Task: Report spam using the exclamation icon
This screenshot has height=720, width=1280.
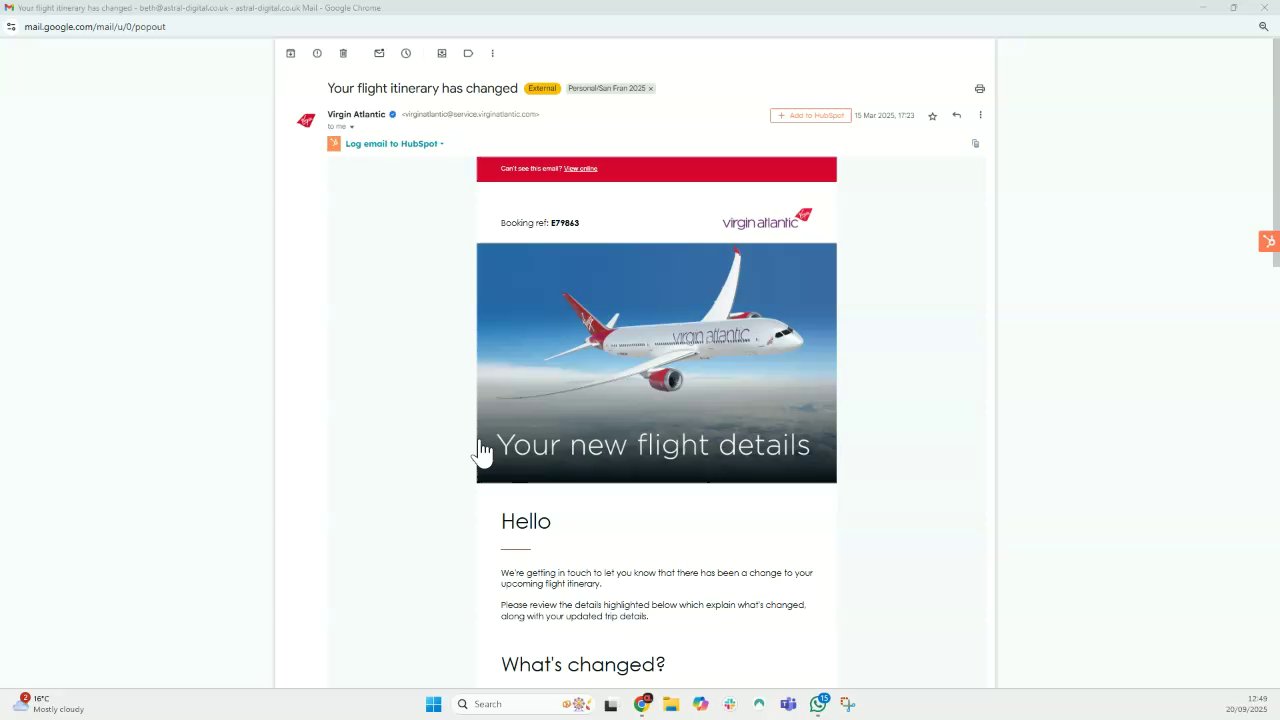Action: pyautogui.click(x=317, y=53)
